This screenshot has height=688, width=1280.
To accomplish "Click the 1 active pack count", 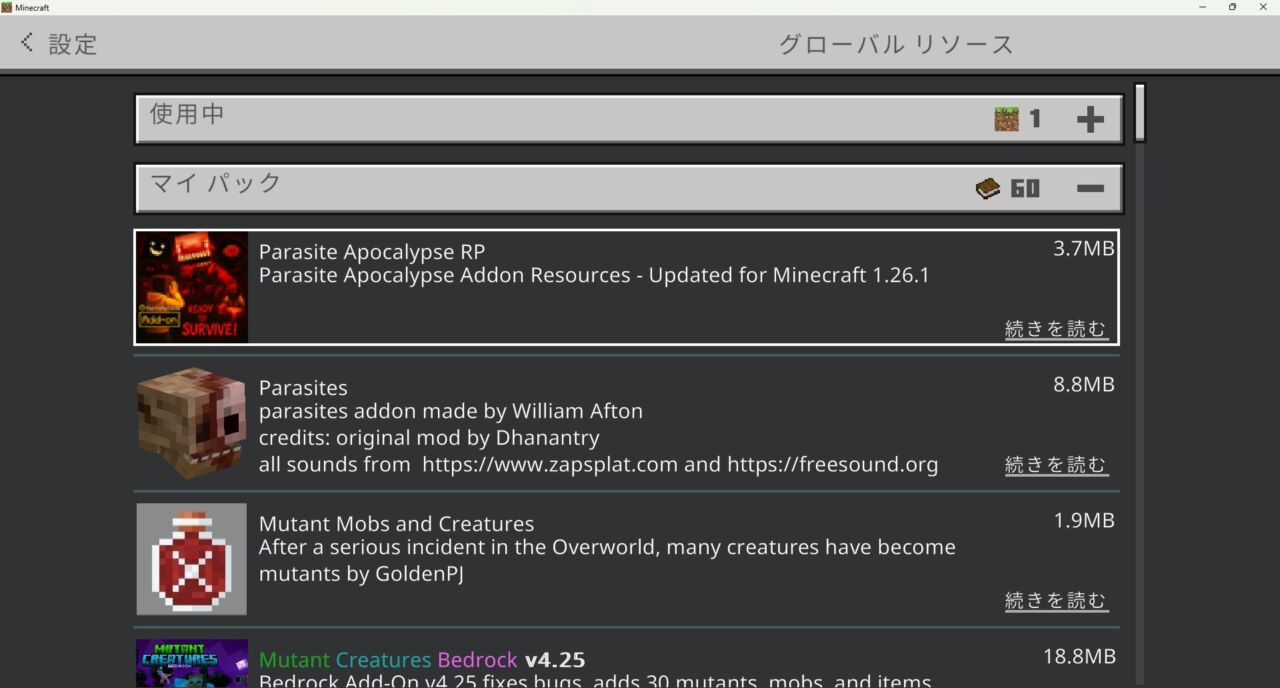I will [x=1034, y=120].
